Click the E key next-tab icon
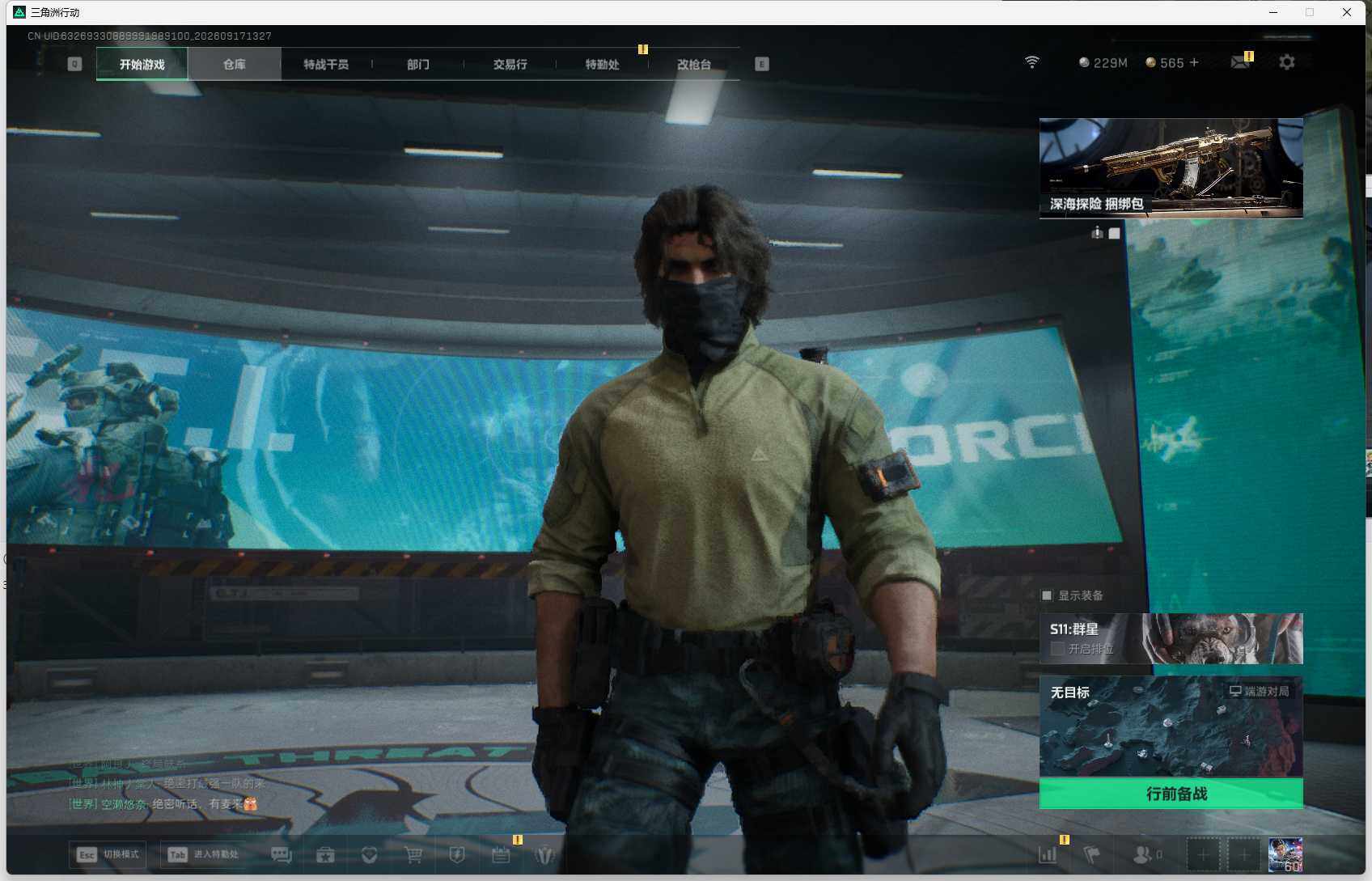This screenshot has height=881, width=1372. [761, 64]
